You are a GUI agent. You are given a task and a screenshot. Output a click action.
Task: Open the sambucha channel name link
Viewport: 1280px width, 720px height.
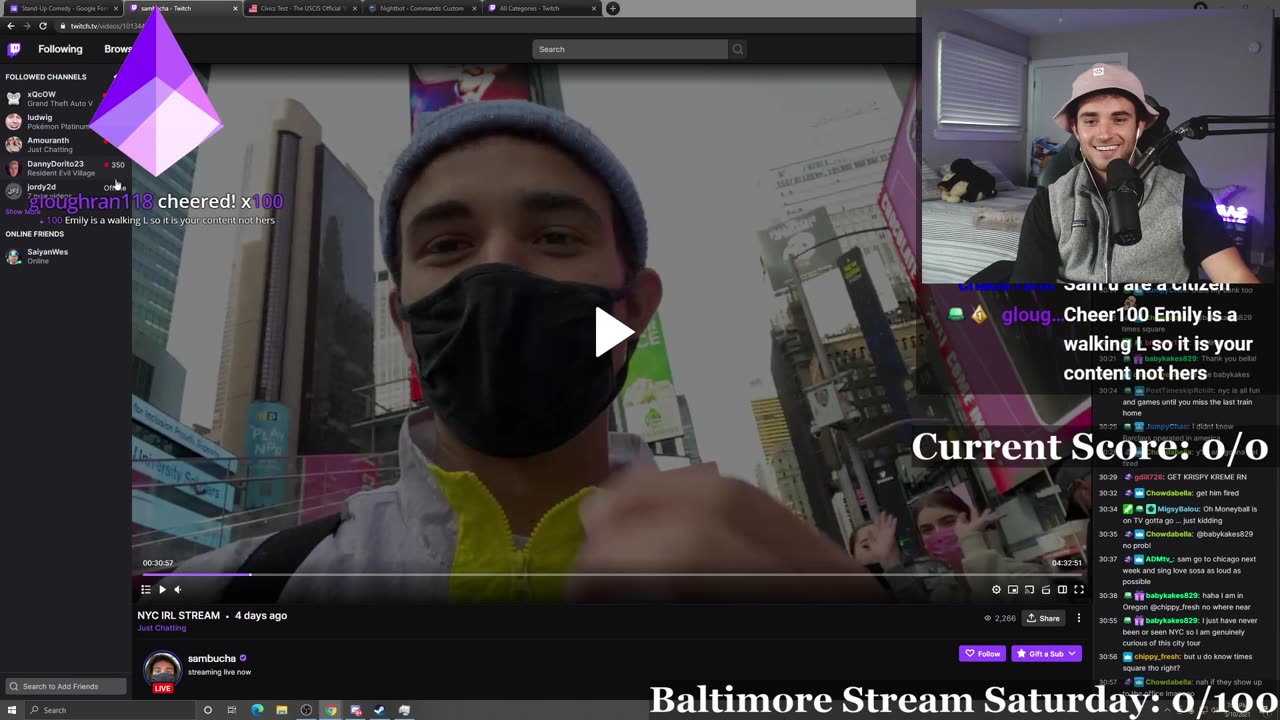(x=212, y=658)
